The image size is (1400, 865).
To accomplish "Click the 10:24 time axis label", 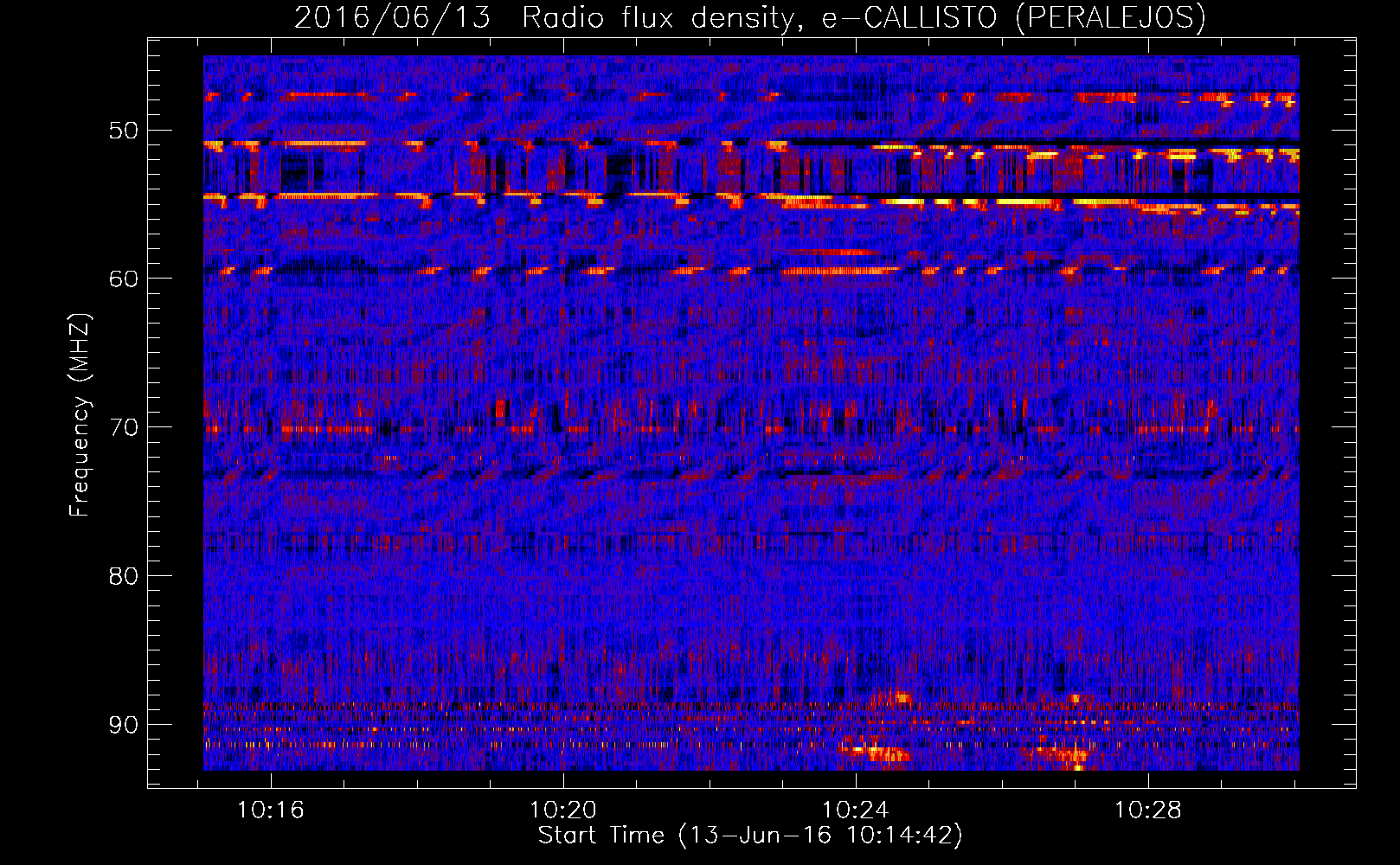I will point(856,811).
